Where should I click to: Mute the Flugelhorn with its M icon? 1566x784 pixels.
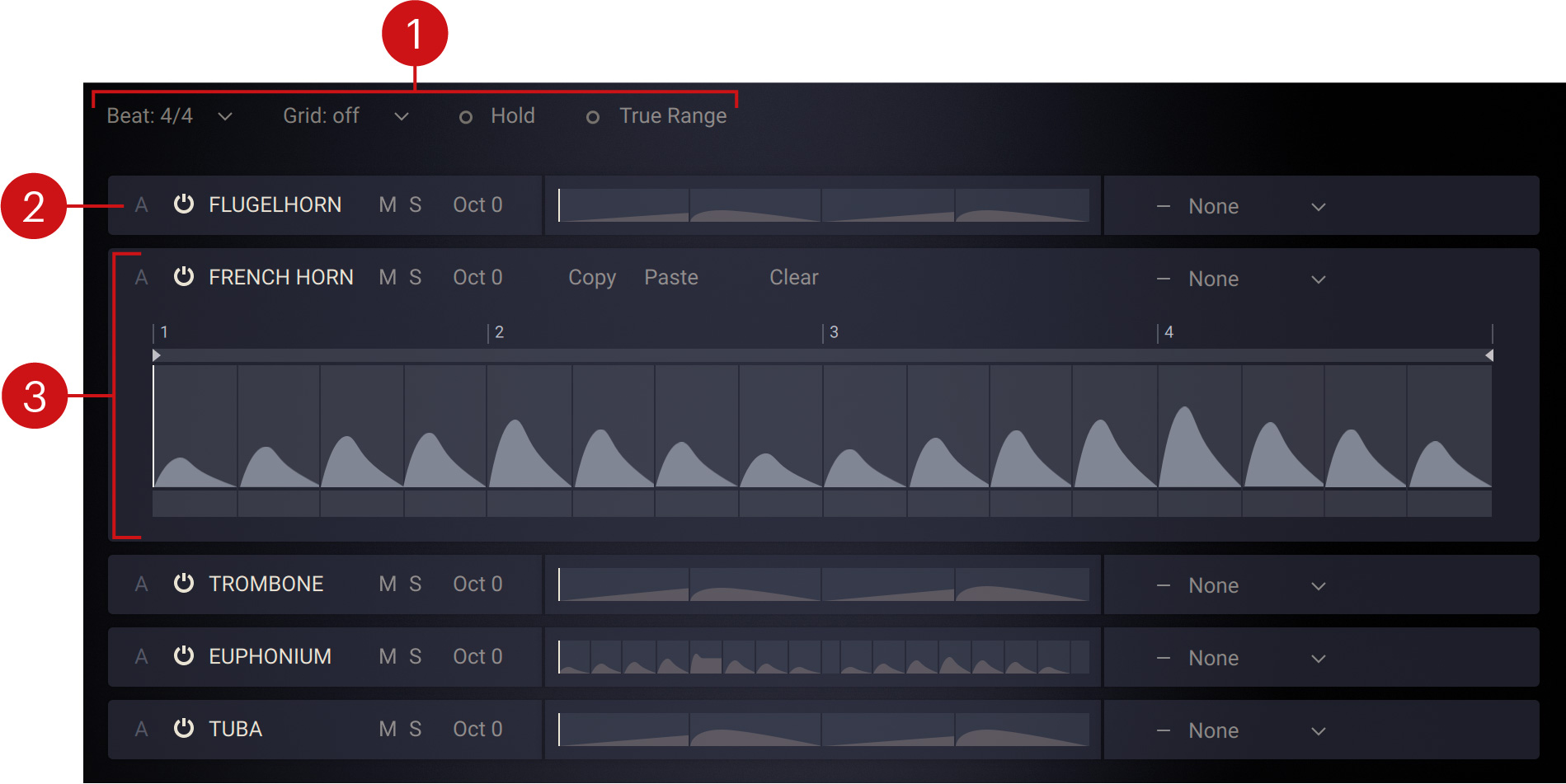coord(387,204)
